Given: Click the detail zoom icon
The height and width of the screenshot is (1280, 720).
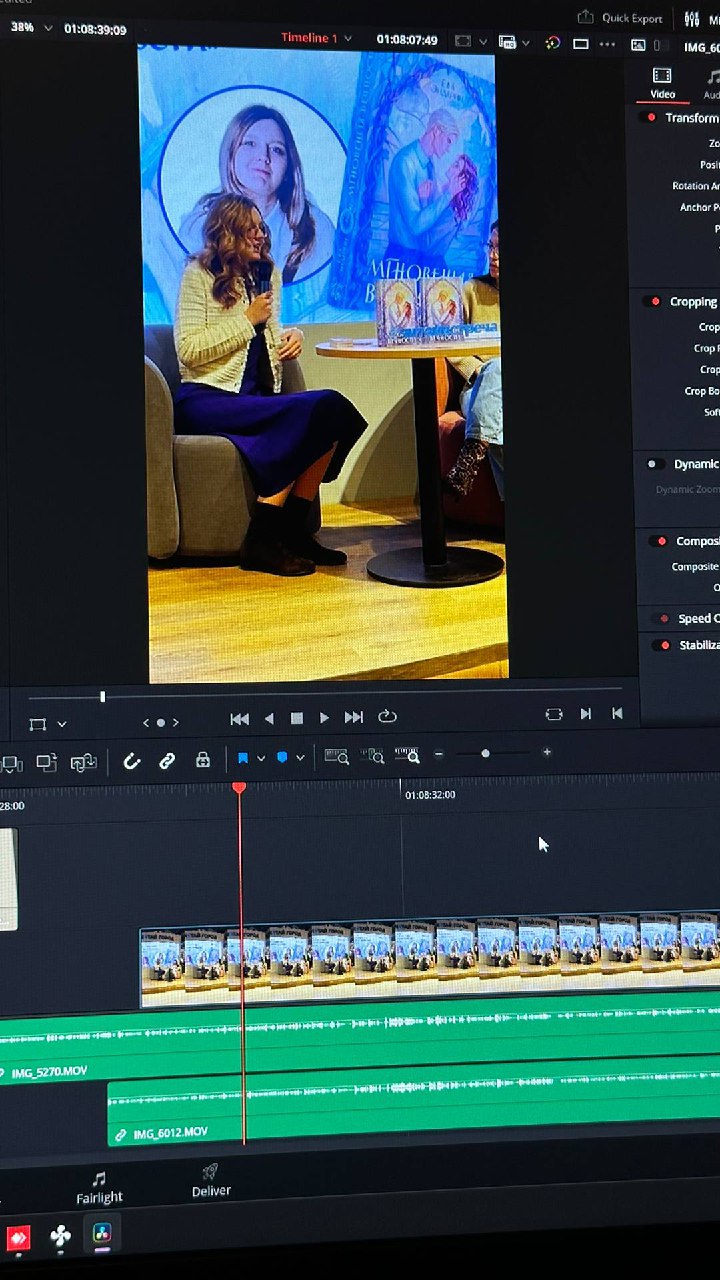Looking at the screenshot, I should (x=372, y=756).
